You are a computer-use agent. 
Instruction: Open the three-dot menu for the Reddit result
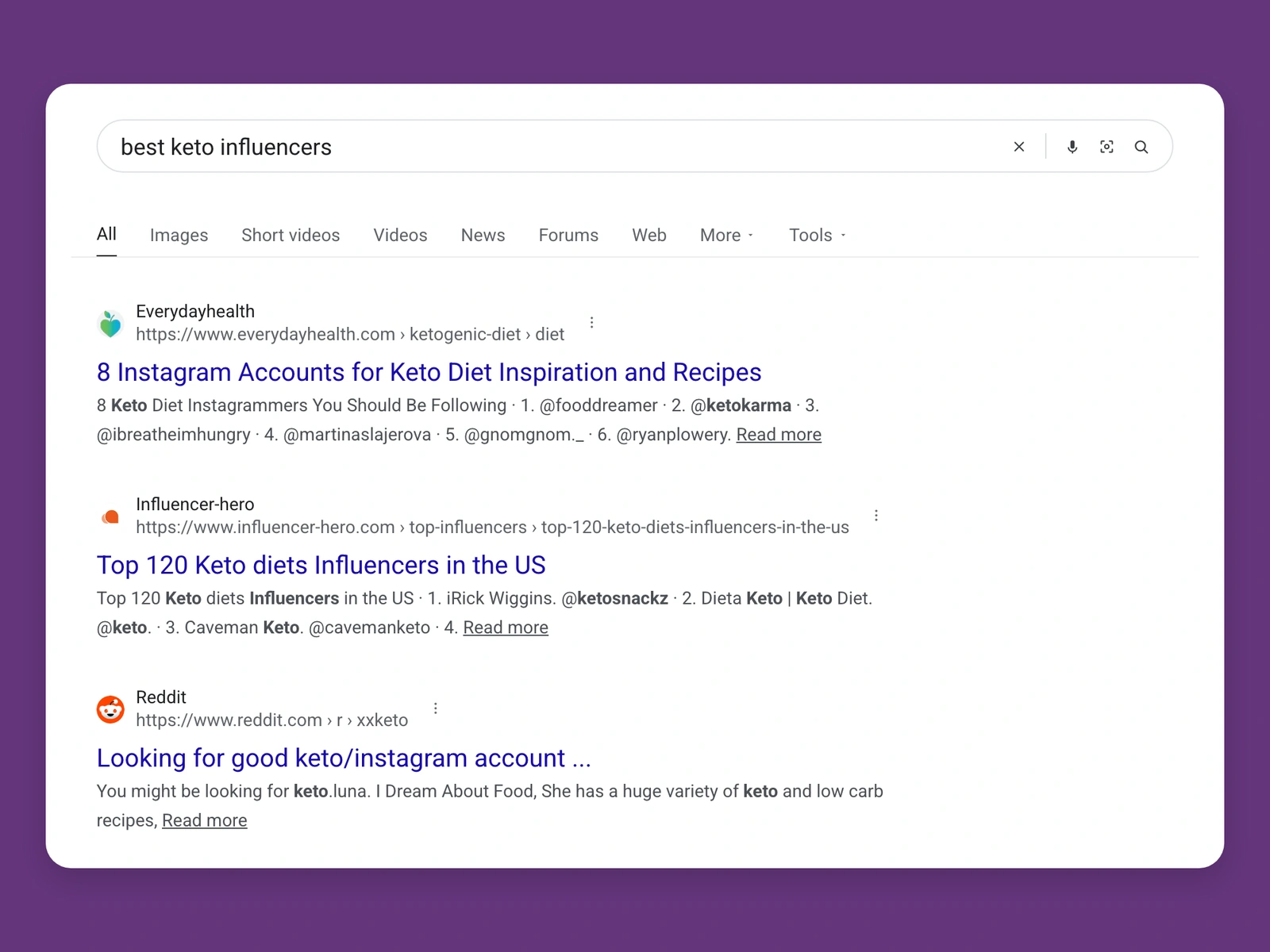436,708
